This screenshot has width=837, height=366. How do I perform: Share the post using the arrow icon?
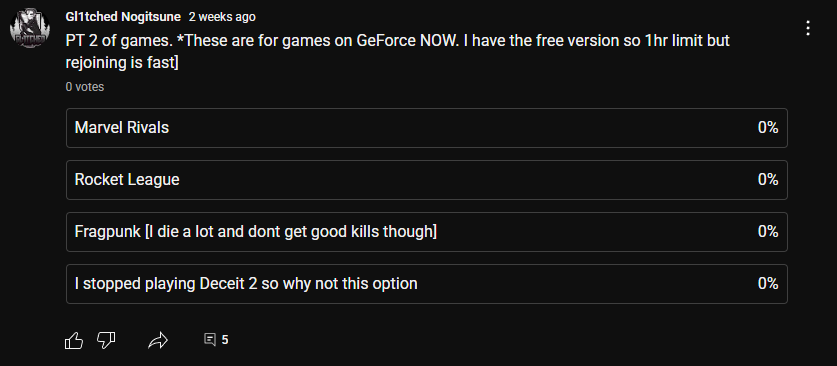coord(158,340)
